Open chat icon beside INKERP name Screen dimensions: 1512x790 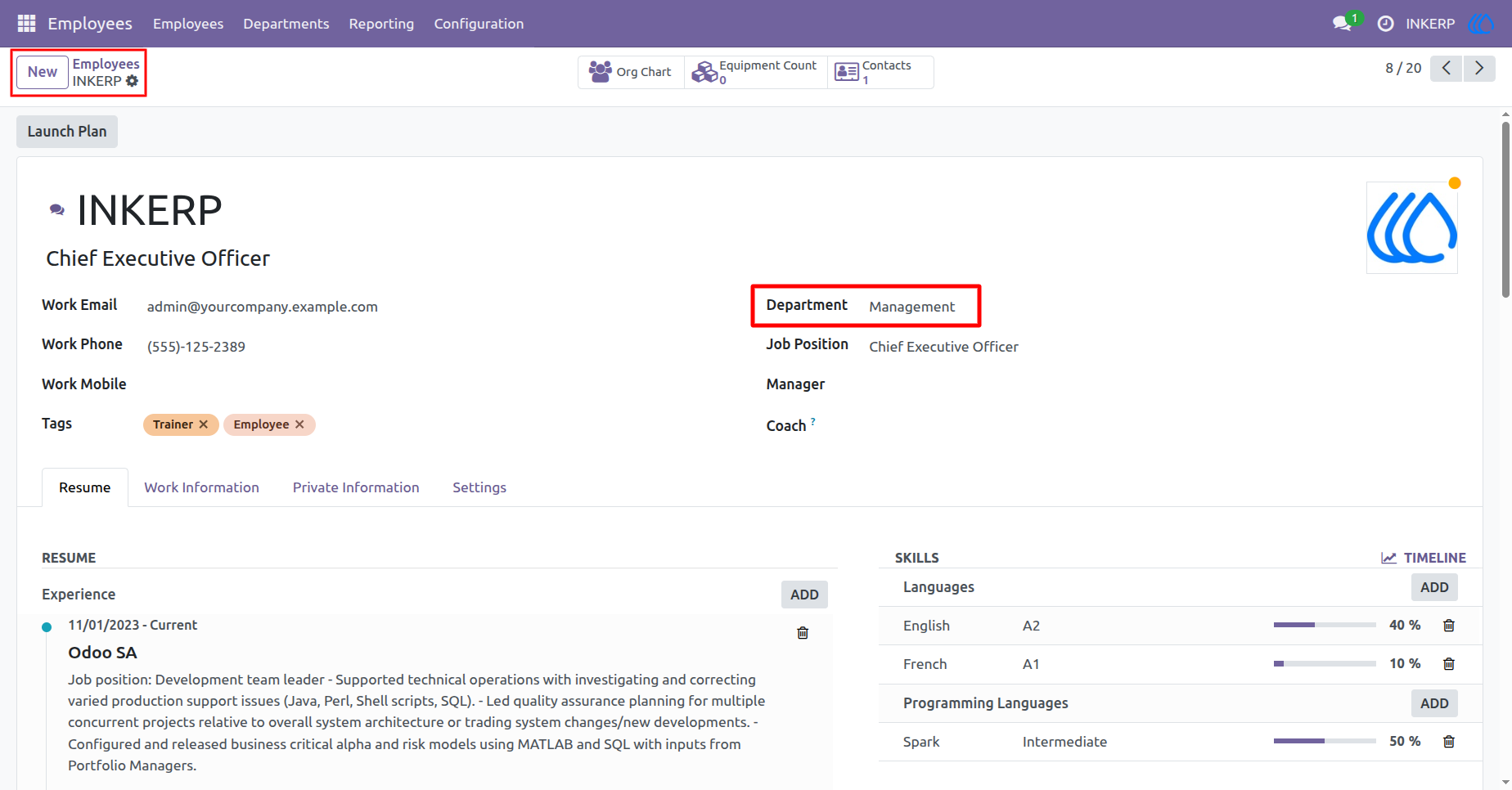(57, 210)
